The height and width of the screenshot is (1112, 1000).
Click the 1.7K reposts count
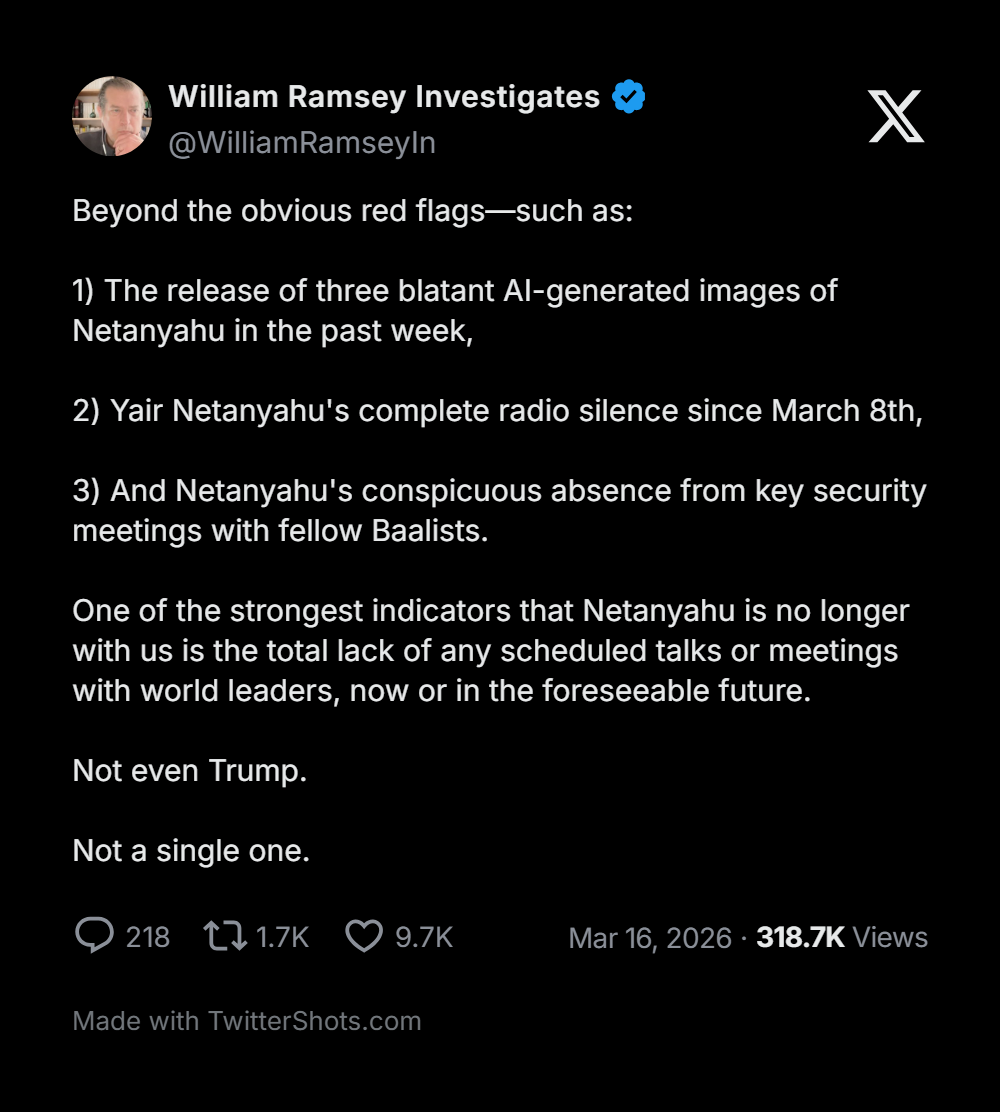point(282,937)
